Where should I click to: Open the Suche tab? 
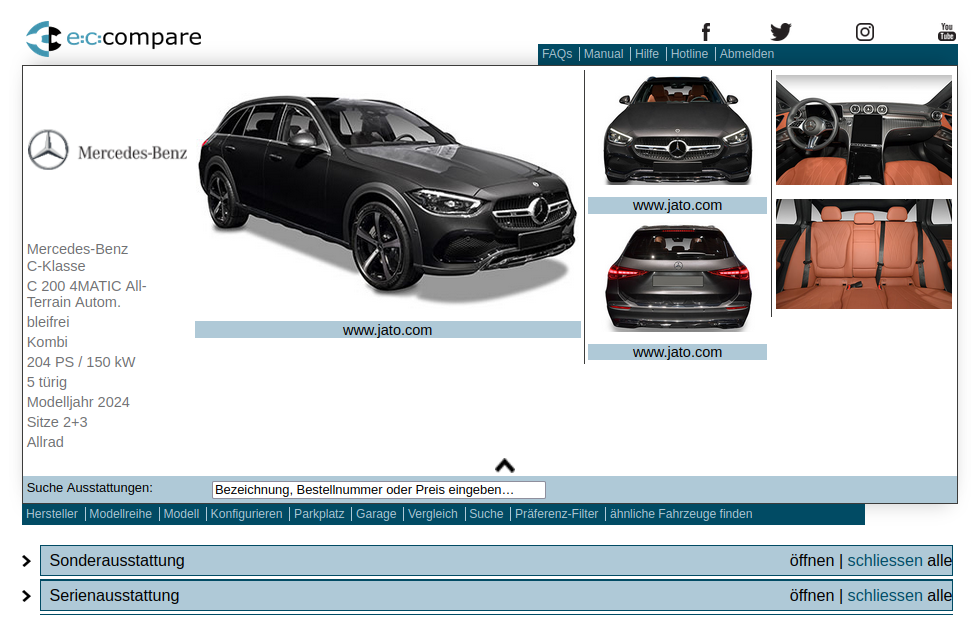pos(486,514)
